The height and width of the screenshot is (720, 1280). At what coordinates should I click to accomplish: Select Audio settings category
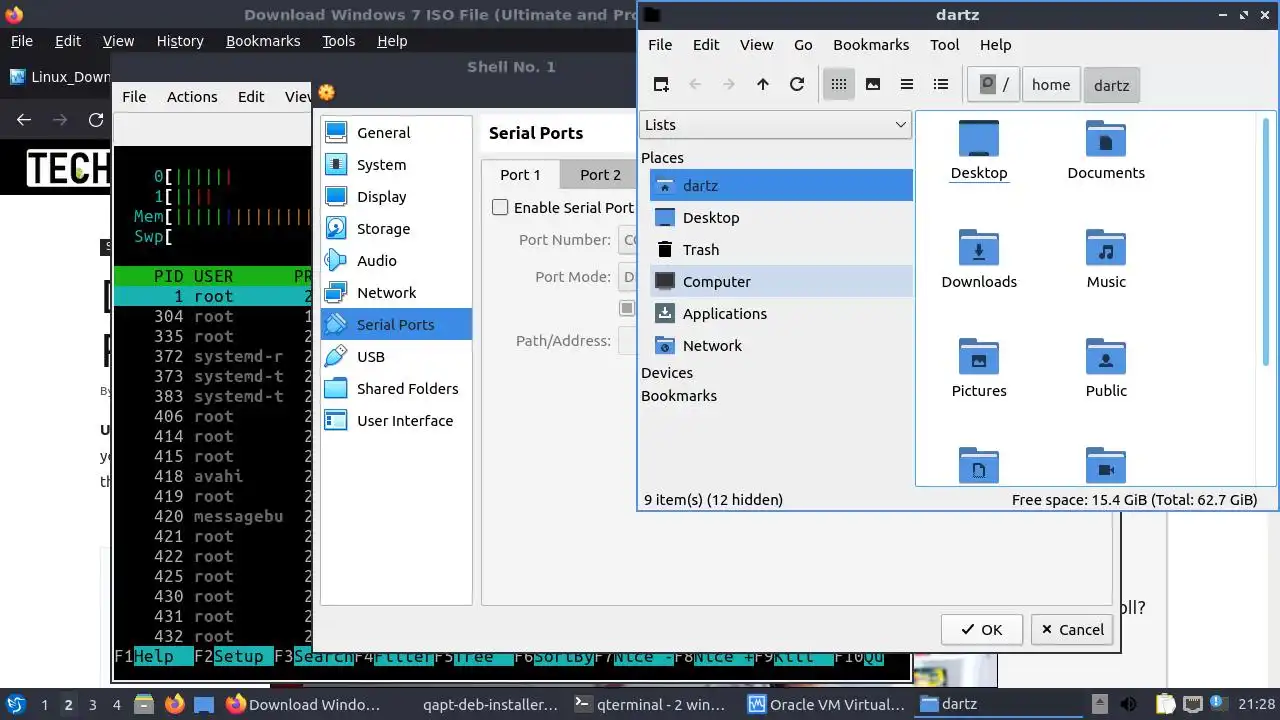click(x=396, y=260)
